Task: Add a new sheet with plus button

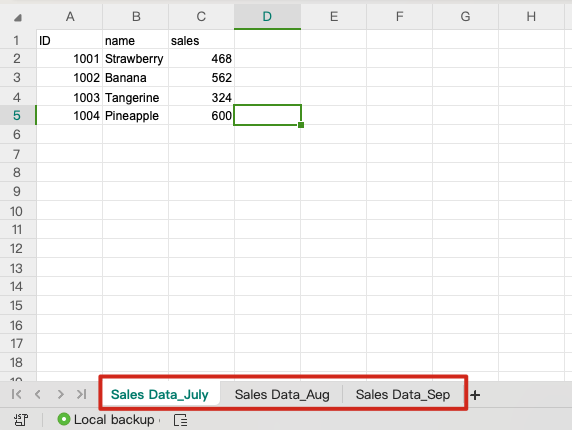Action: click(475, 395)
